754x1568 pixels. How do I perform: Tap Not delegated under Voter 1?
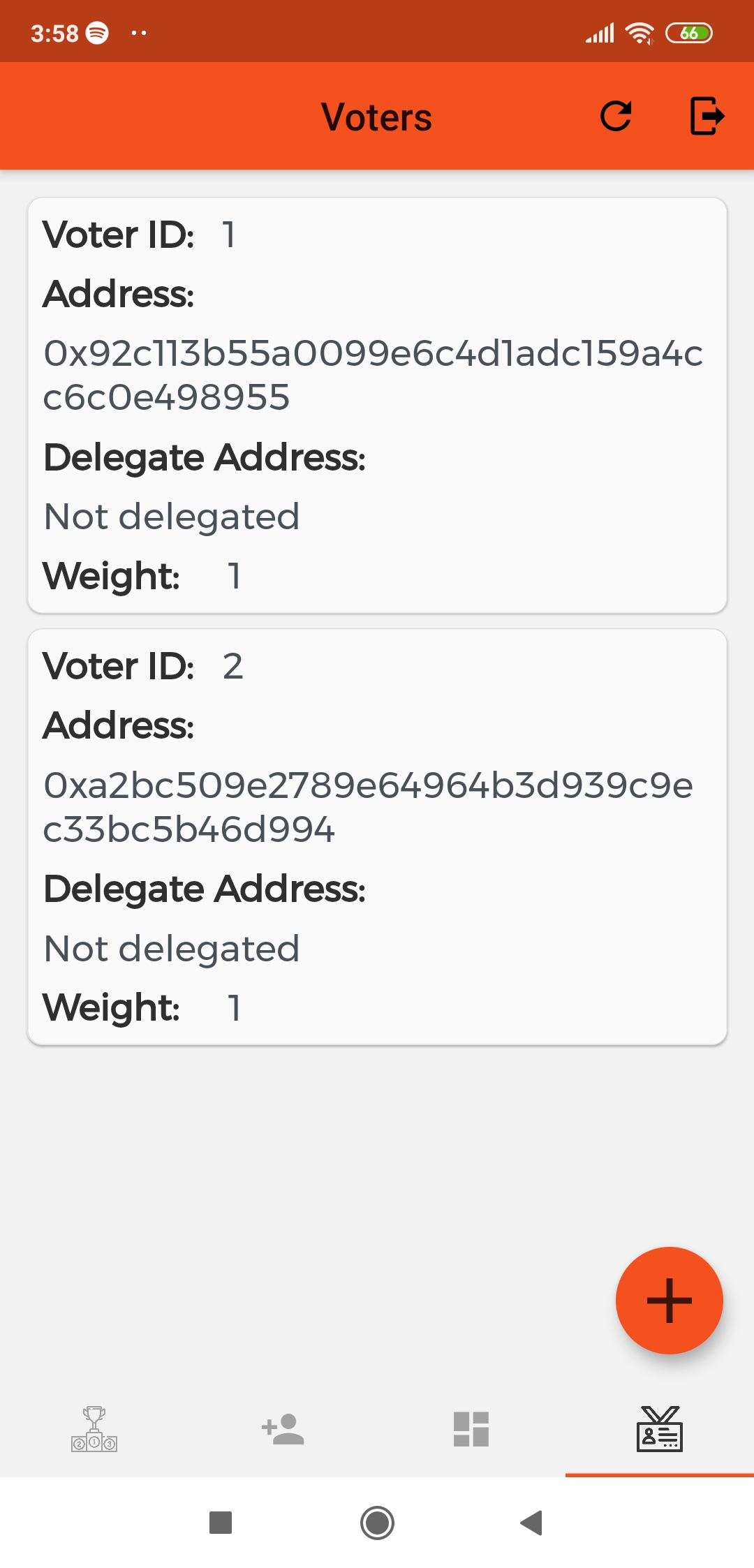pyautogui.click(x=172, y=517)
